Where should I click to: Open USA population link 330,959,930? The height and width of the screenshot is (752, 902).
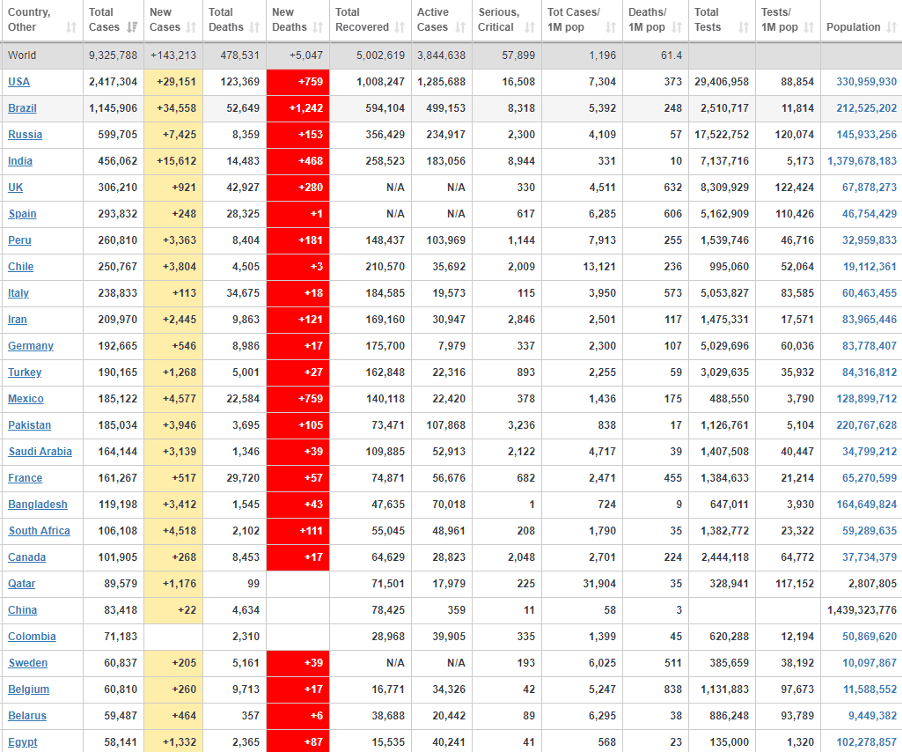pos(866,82)
